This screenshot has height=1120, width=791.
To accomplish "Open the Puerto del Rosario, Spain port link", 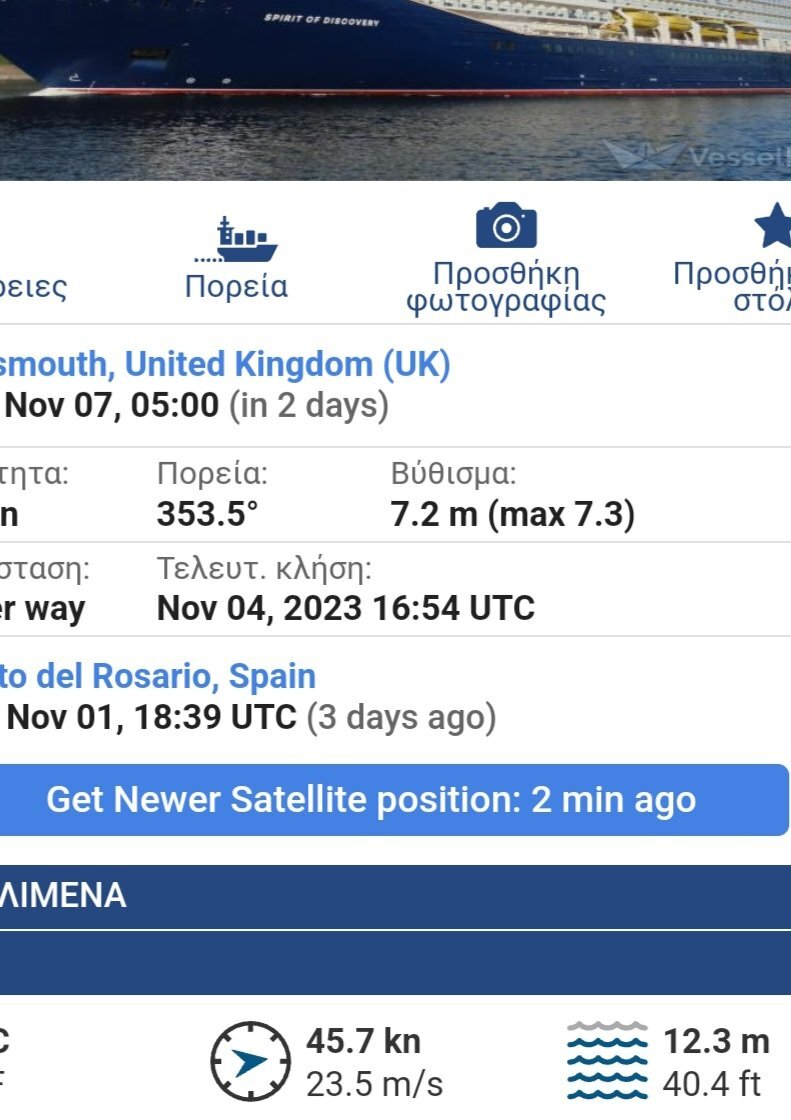I will coord(158,676).
